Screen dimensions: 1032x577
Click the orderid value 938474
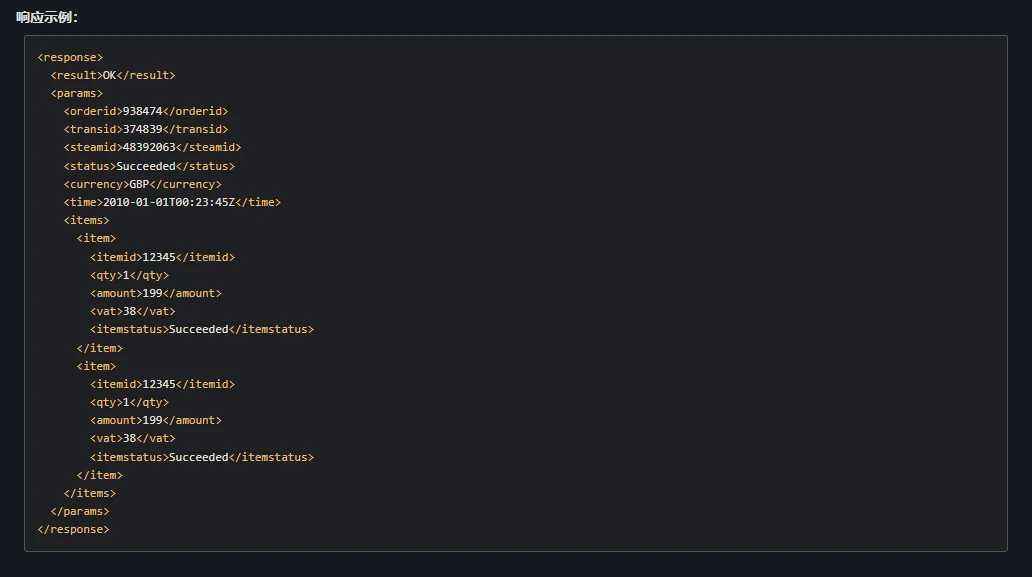142,111
